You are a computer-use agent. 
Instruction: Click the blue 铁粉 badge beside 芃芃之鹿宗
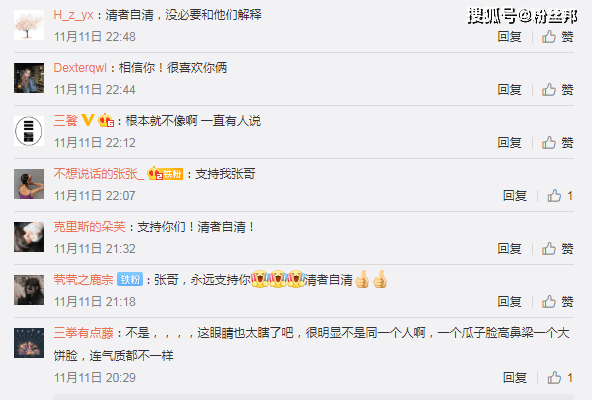(x=130, y=279)
